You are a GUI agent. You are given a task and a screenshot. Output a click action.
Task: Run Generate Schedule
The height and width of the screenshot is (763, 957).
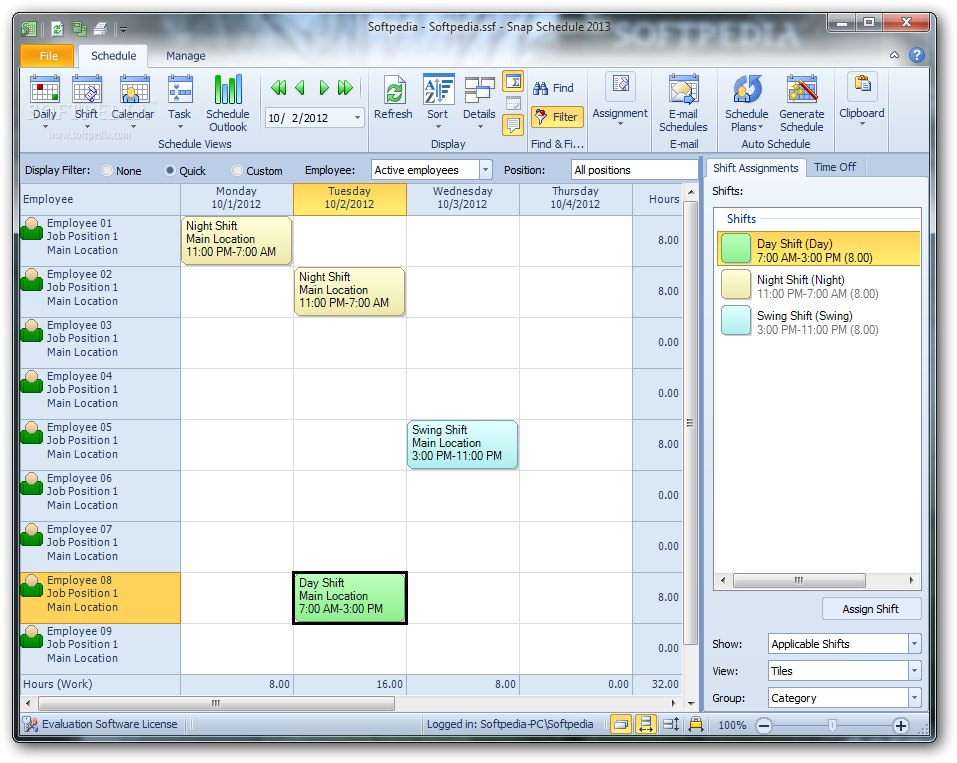pos(801,103)
